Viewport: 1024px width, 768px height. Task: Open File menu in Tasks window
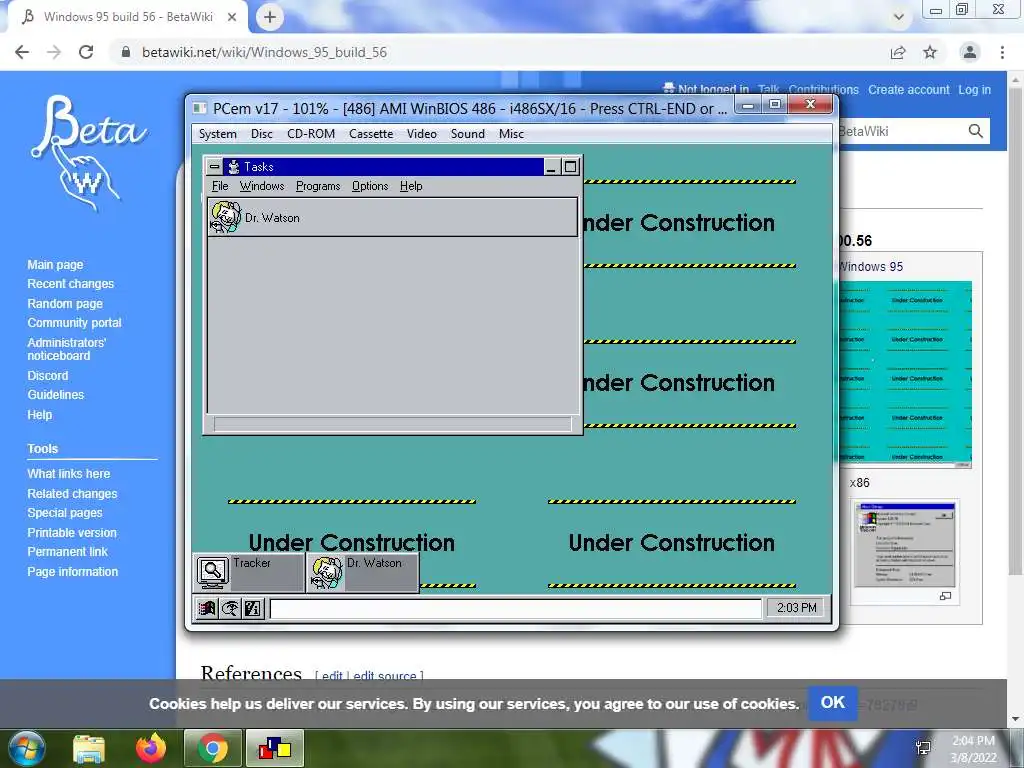[220, 186]
